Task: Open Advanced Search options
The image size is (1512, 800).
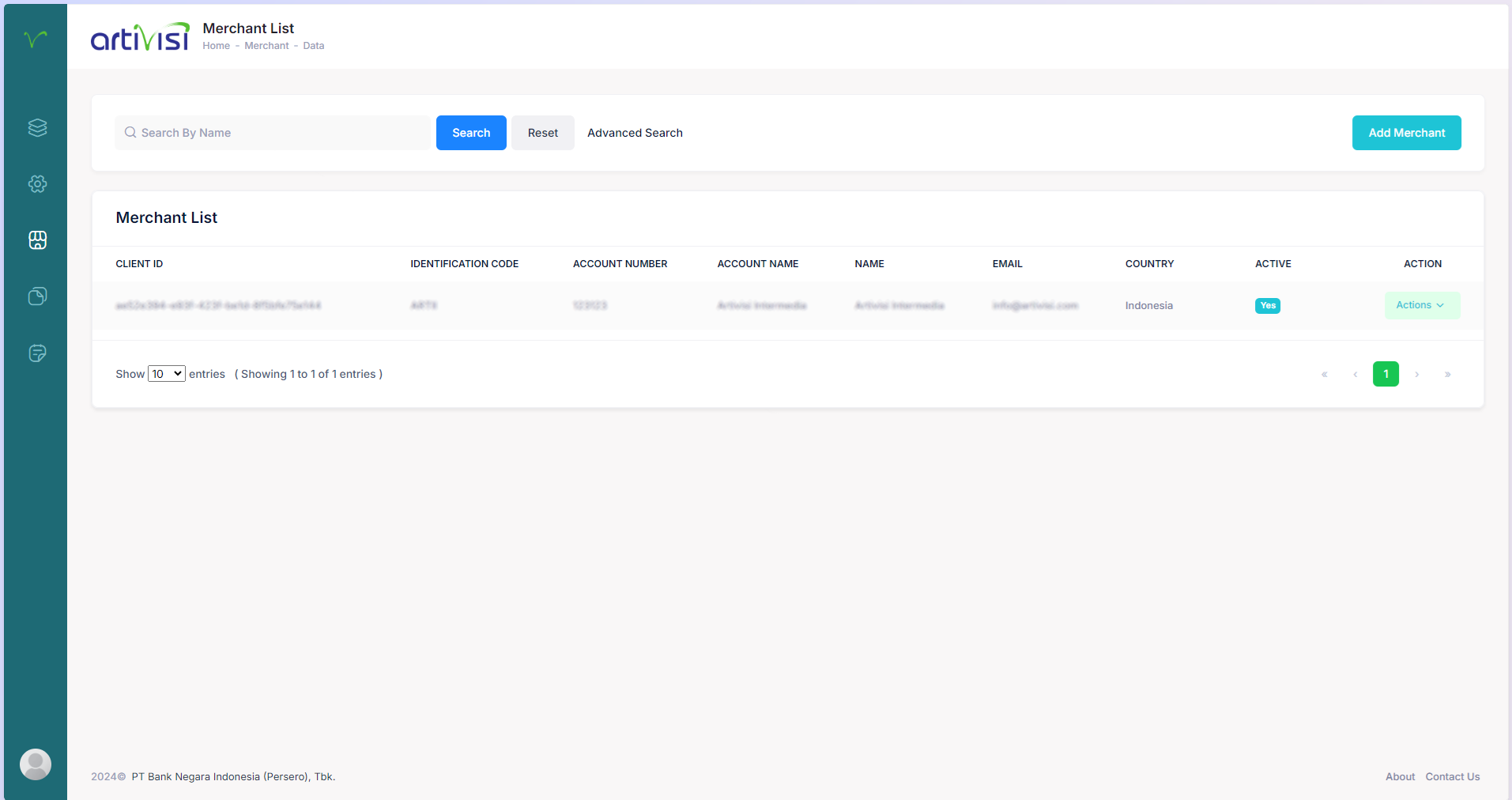Action: pos(635,133)
